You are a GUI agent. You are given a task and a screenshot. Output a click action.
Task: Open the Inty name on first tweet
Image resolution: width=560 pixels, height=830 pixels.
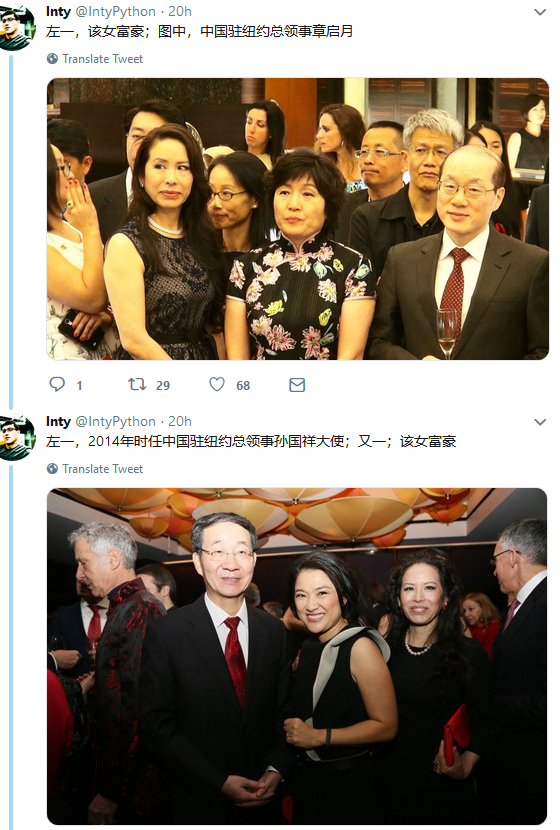pos(58,12)
